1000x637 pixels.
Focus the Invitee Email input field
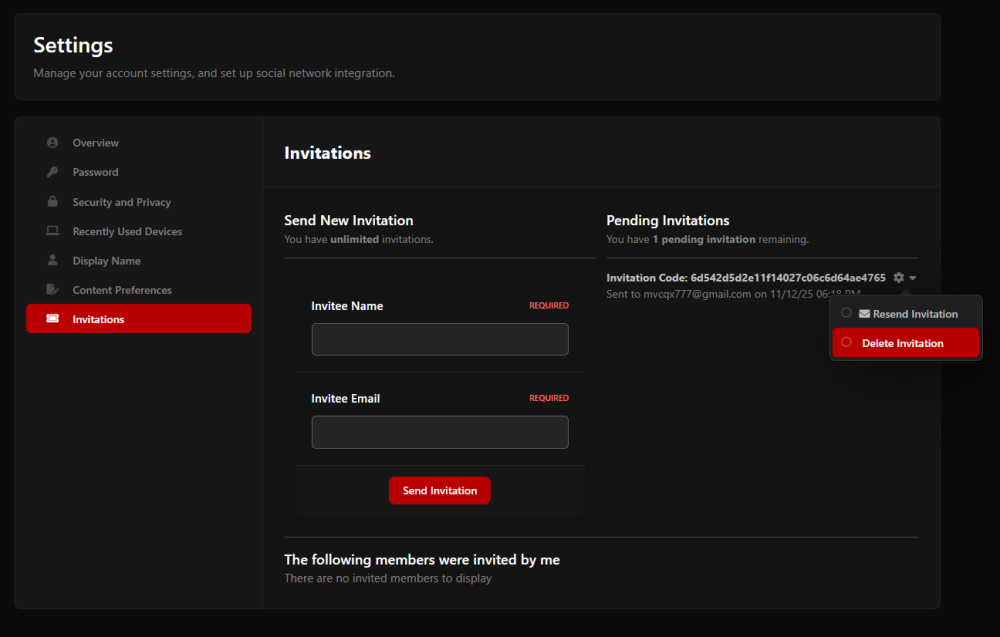click(439, 432)
